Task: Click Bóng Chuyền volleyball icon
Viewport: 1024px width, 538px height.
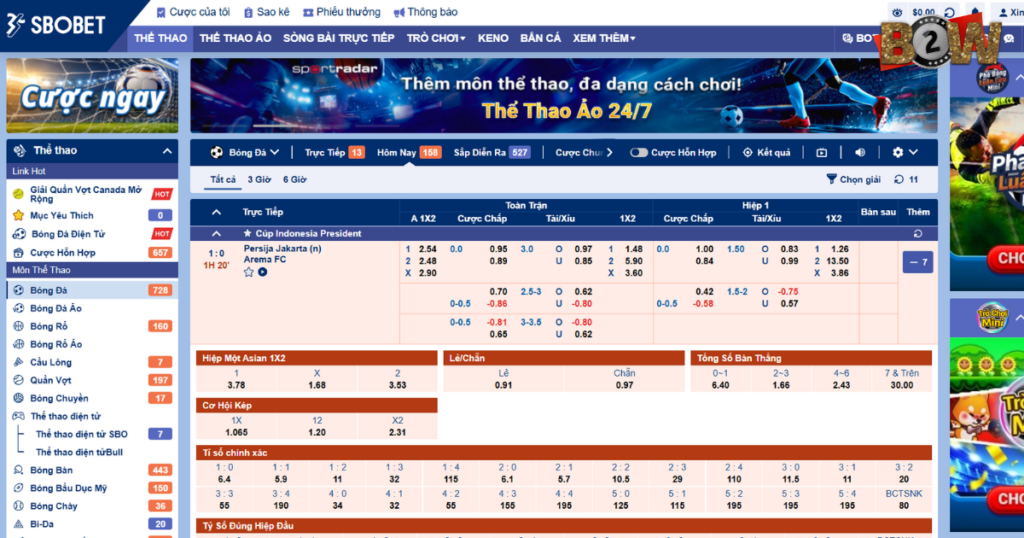Action: tap(18, 398)
